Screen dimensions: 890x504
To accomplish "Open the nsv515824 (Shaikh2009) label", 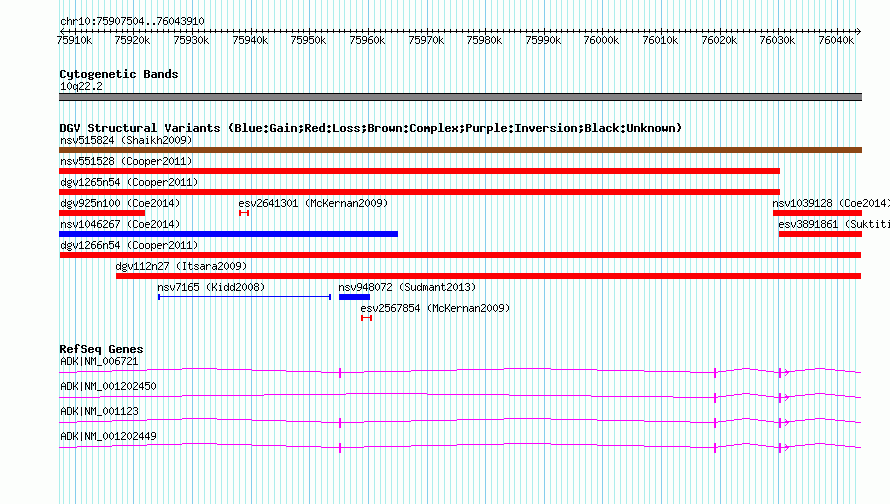I will pyautogui.click(x=126, y=140).
